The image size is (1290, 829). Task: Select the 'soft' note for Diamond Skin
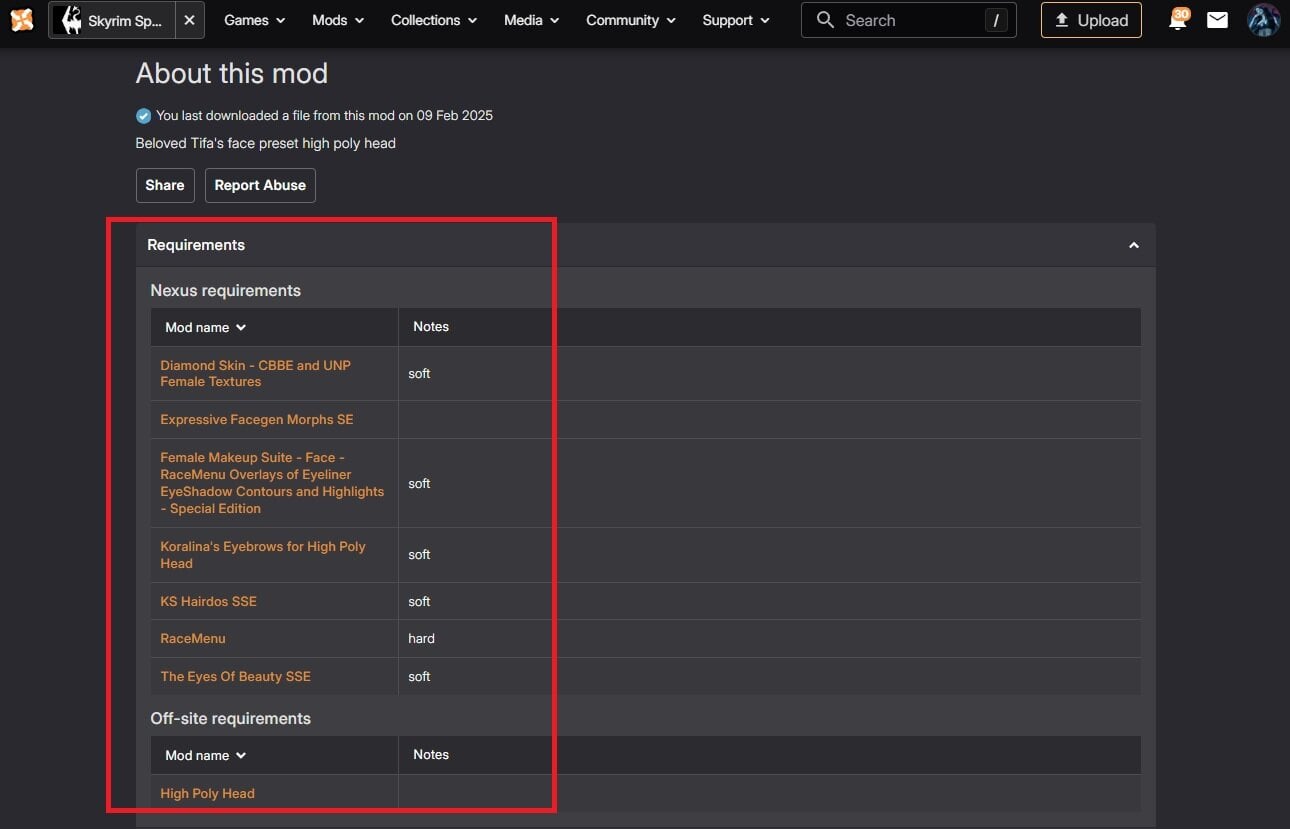point(419,373)
